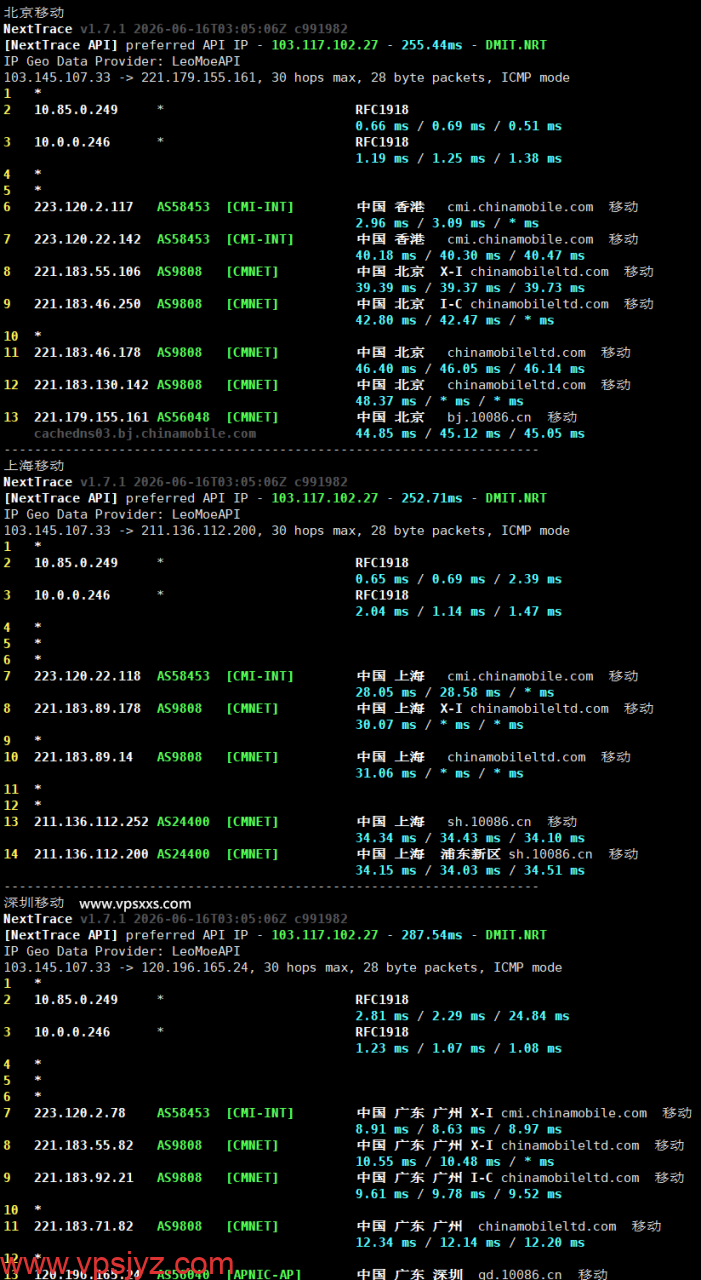Image resolution: width=701 pixels, height=1280 pixels.
Task: Select the API latency value 252.71ms
Action: pyautogui.click(x=432, y=498)
